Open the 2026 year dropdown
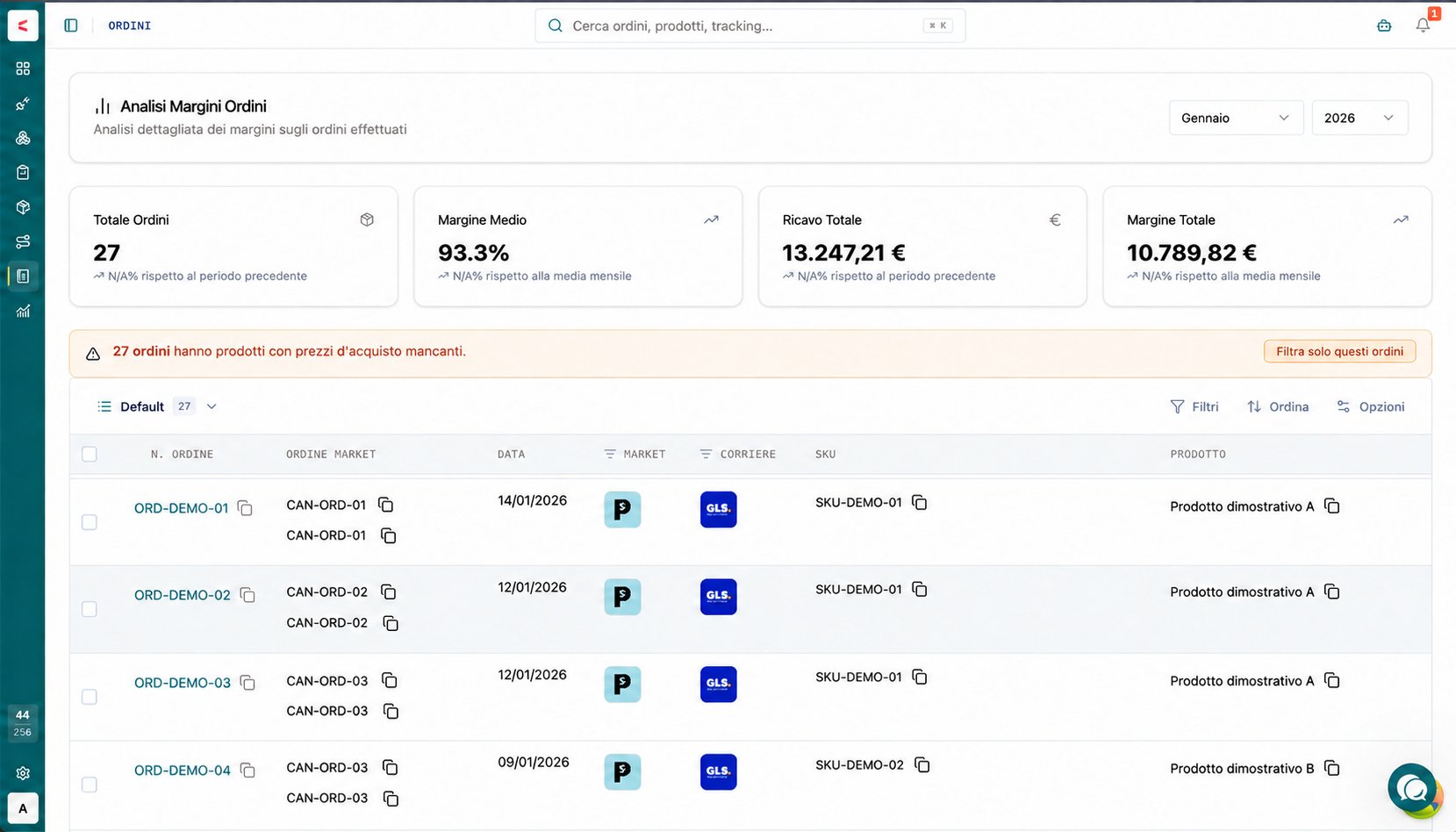The image size is (1456, 832). point(1359,118)
